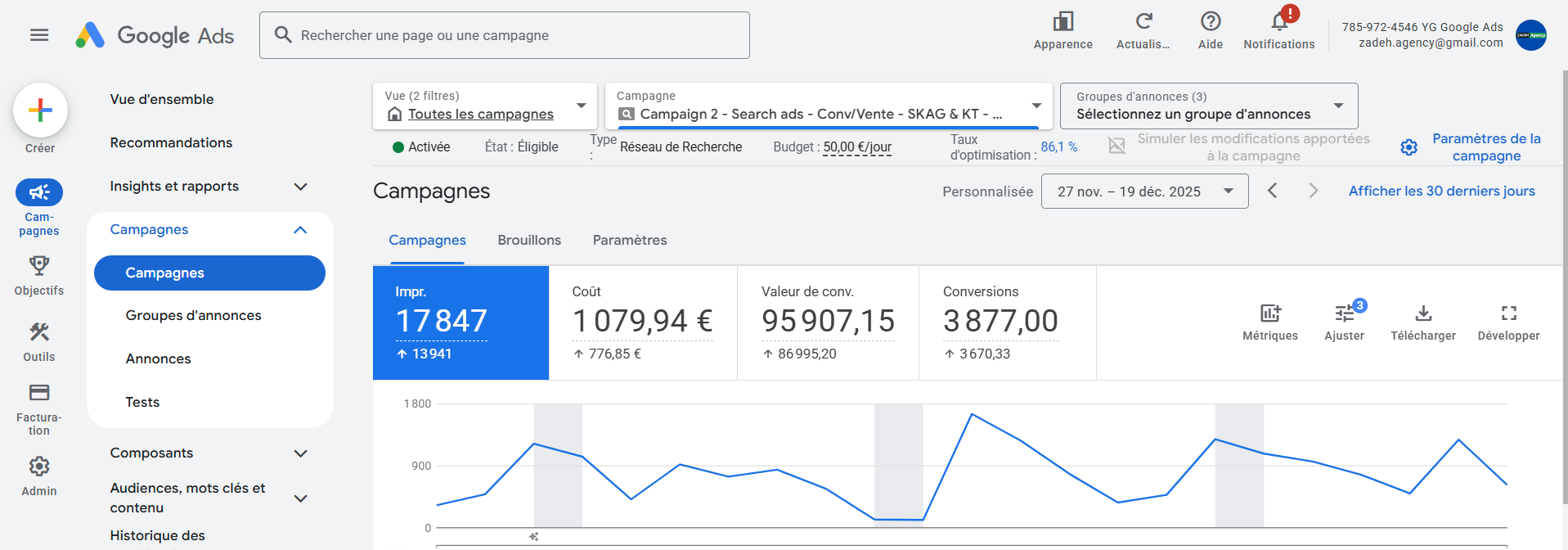Open the Outils tools icon

pos(38,332)
